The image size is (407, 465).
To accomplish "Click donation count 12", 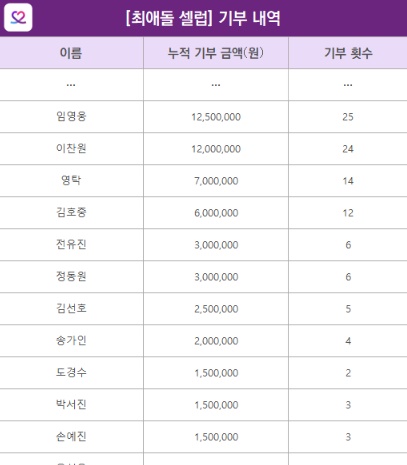I will pos(348,213).
